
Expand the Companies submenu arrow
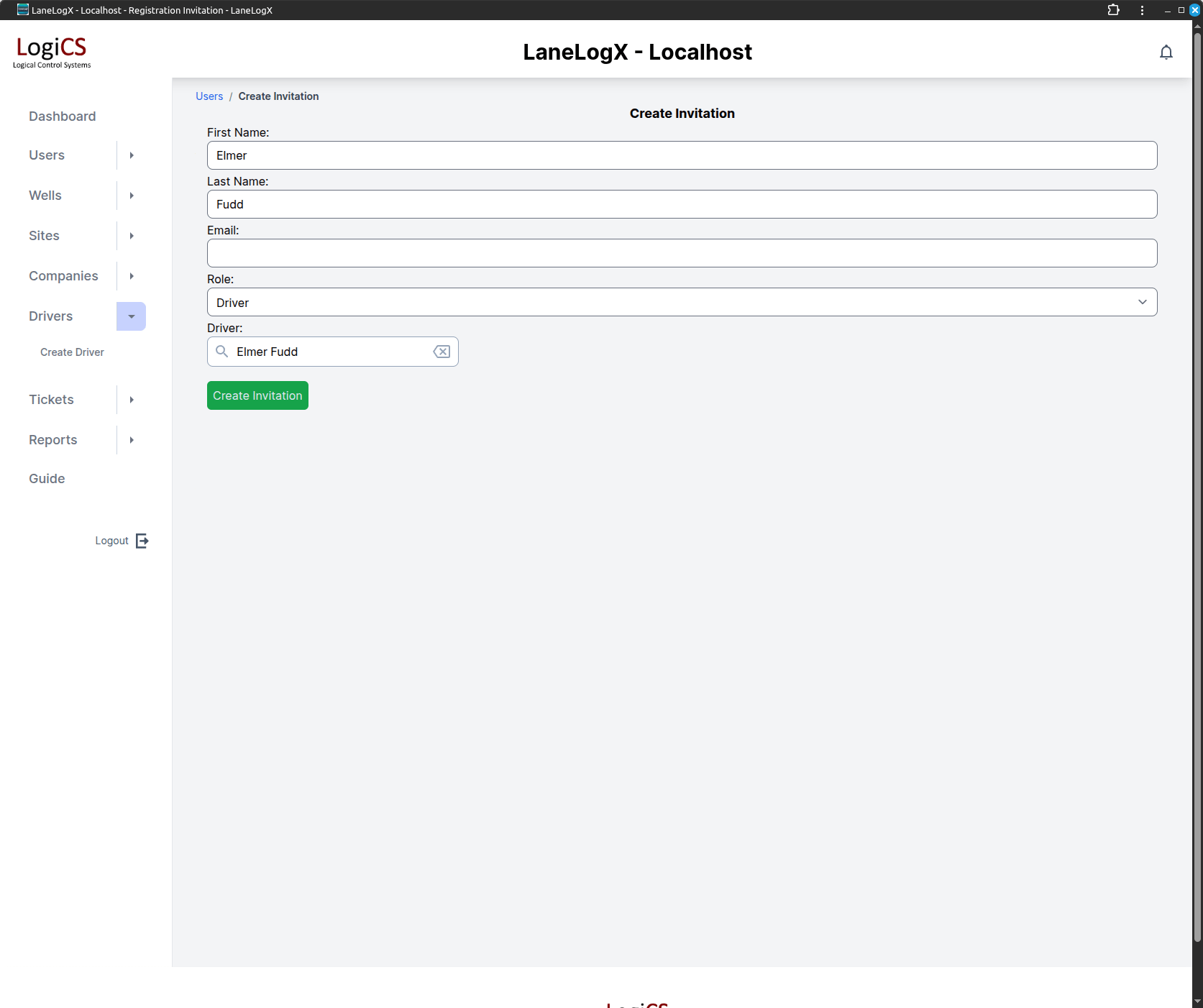[x=132, y=276]
